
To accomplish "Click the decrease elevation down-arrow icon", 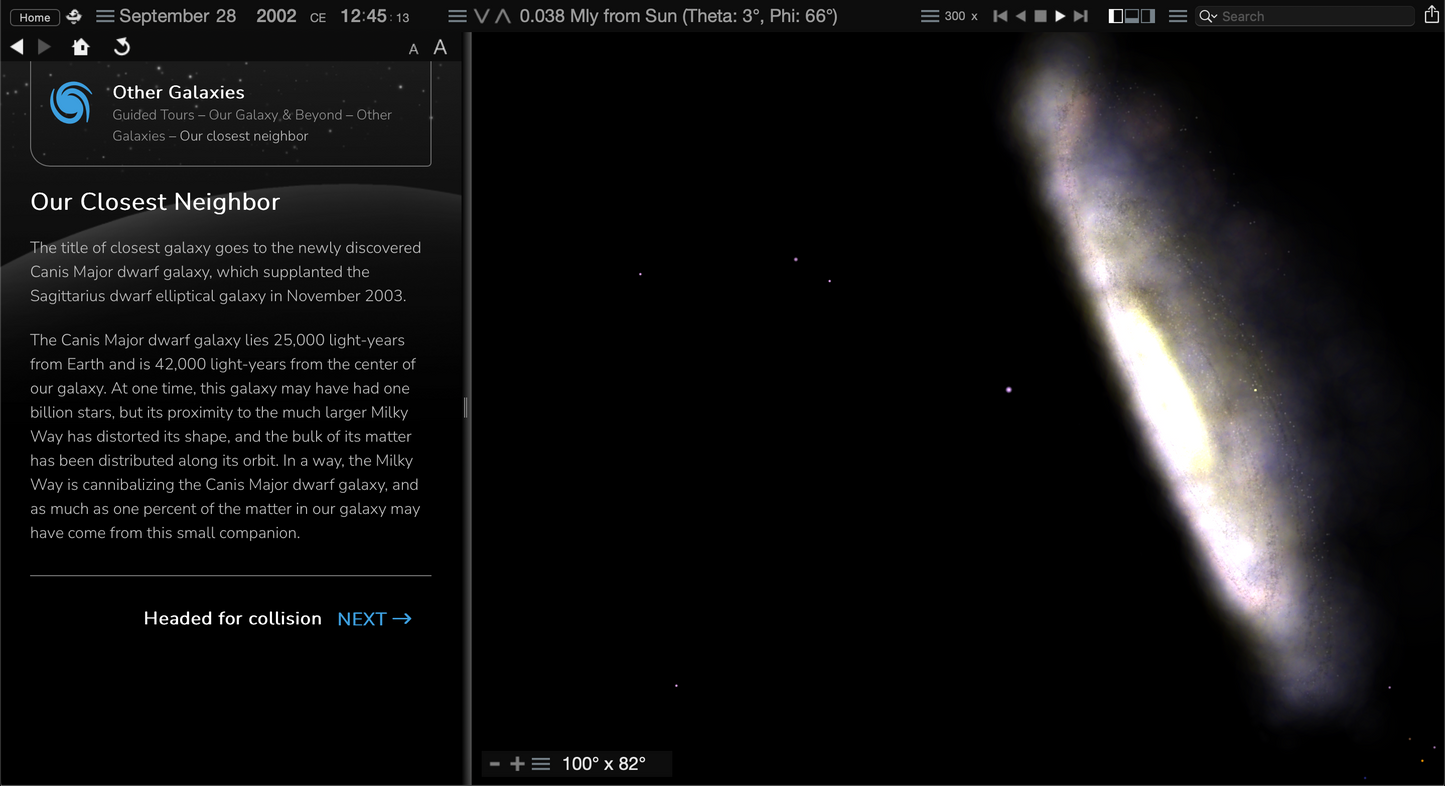I will (x=482, y=16).
